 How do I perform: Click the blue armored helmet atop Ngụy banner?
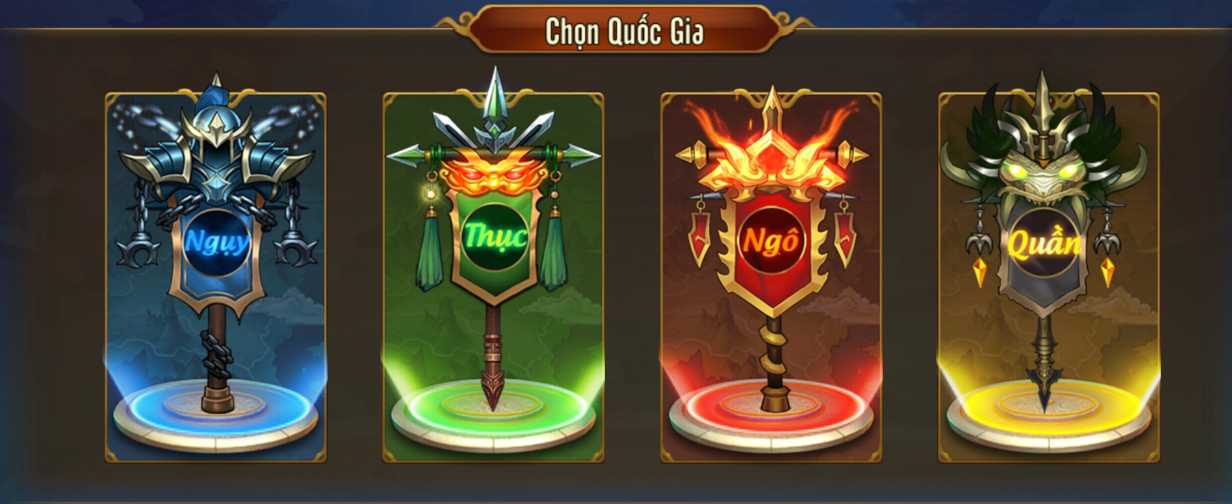click(216, 135)
